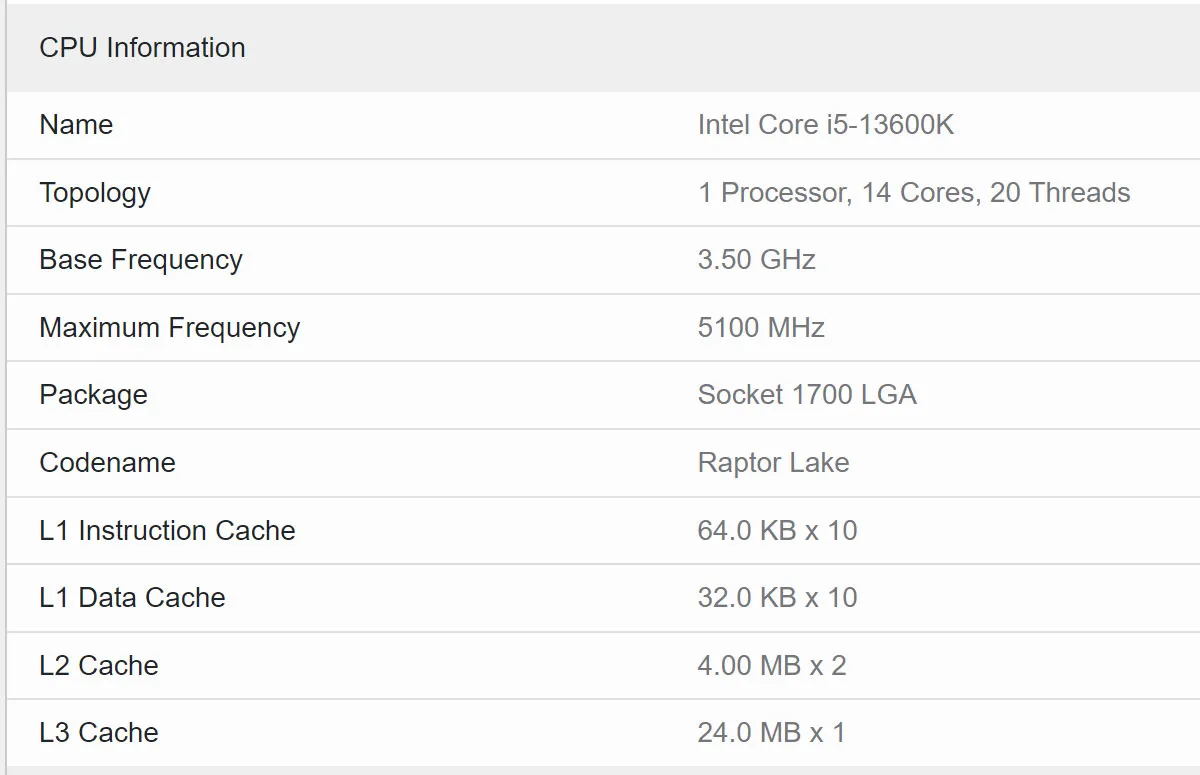Click the Maximum Frequency label
Viewport: 1200px width, 775px height.
click(170, 328)
